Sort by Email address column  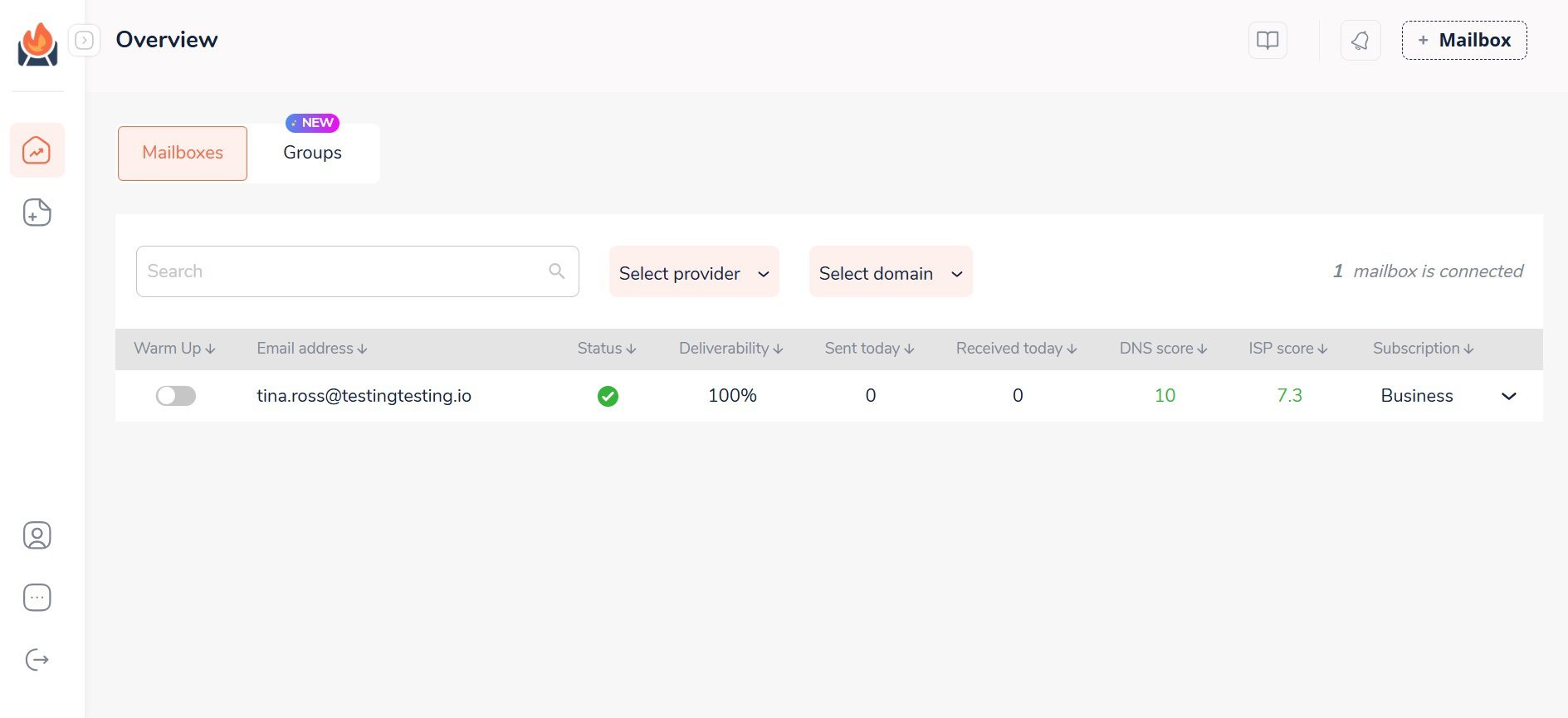pos(312,349)
